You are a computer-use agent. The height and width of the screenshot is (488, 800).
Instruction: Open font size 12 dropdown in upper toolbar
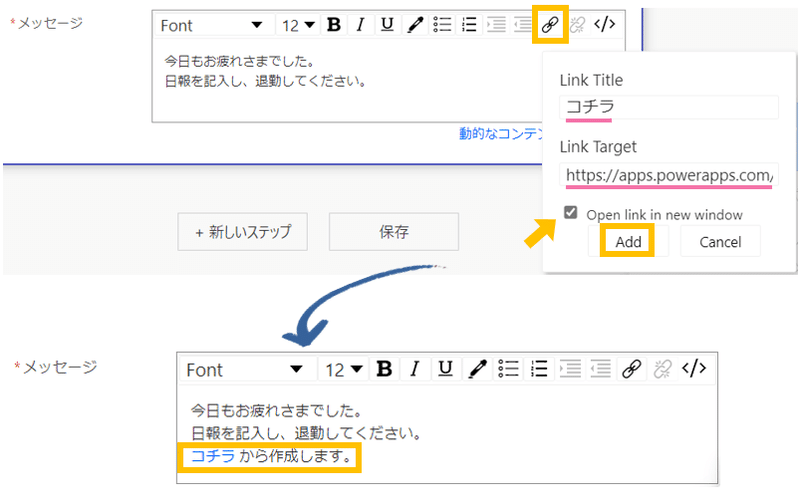[x=298, y=25]
